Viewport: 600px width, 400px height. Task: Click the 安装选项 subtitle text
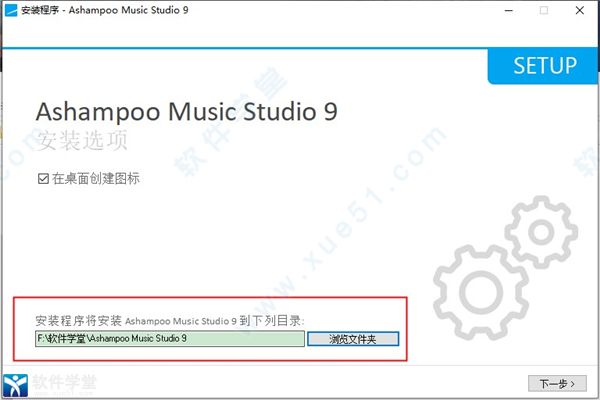tap(82, 140)
